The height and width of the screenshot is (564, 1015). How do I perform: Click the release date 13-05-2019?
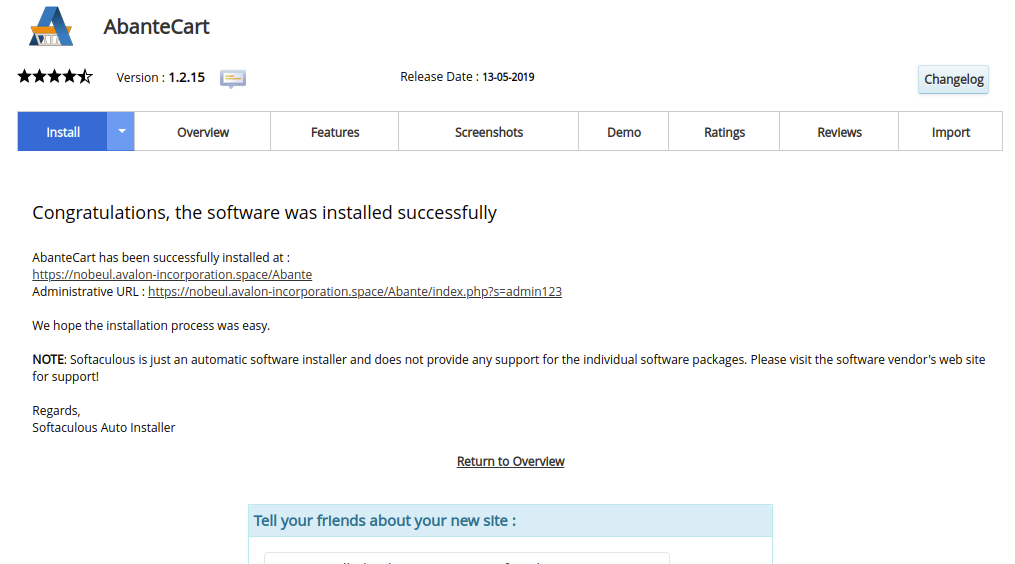click(x=508, y=76)
